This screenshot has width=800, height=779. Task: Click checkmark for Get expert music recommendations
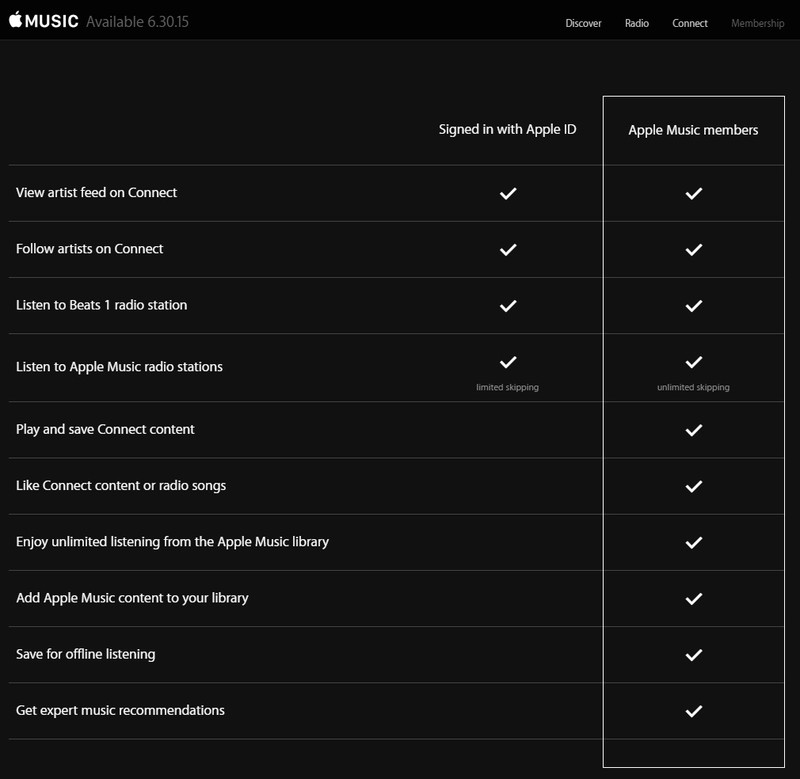pos(693,711)
